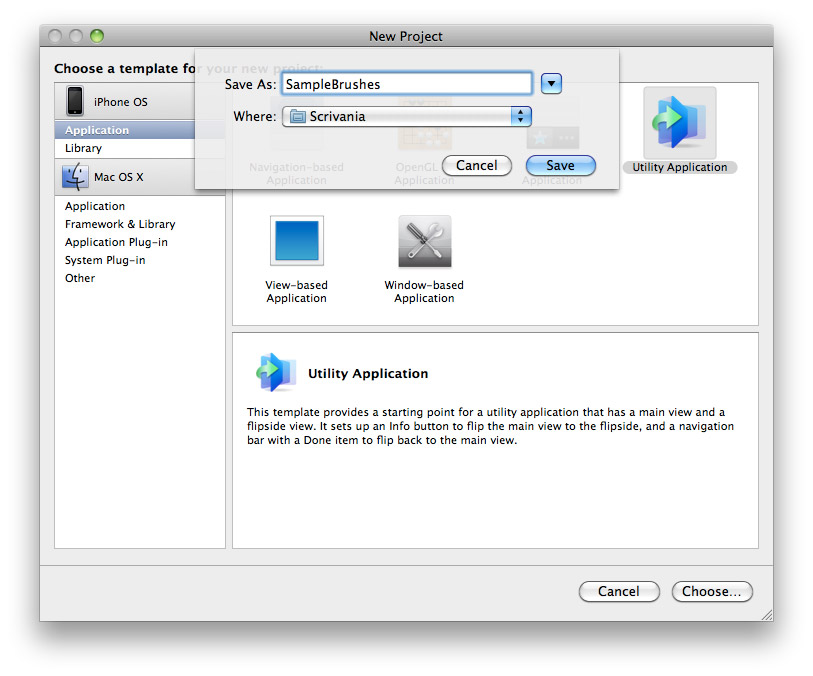Click the Scrivania folder icon in Where
Image resolution: width=813 pixels, height=676 pixels.
coord(297,117)
